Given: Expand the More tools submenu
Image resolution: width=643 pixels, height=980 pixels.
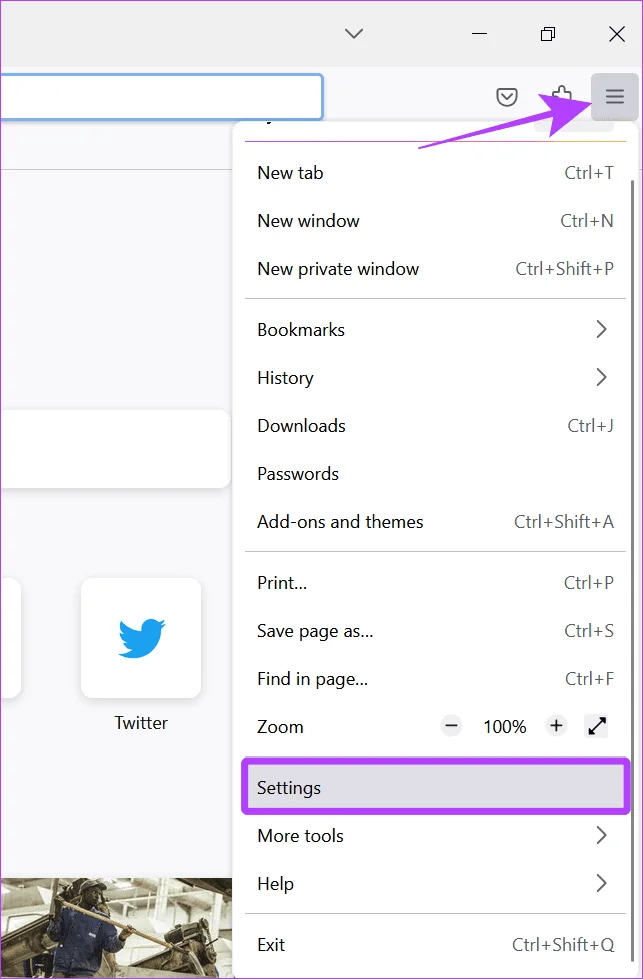Looking at the screenshot, I should (x=436, y=836).
